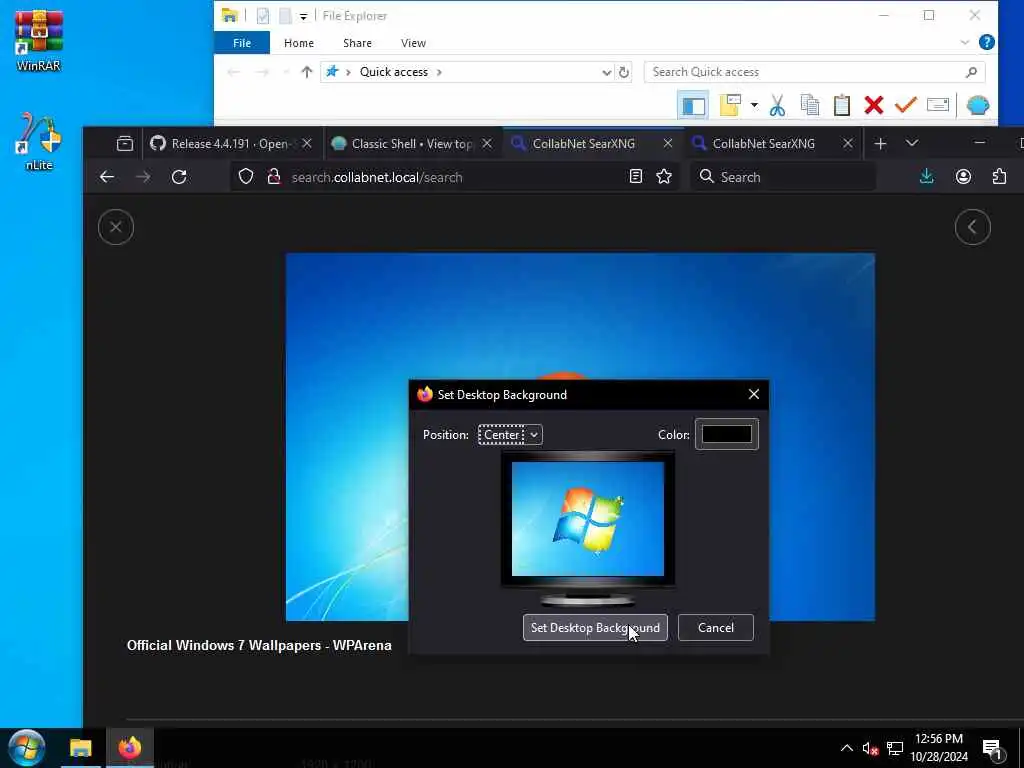
Task: Open File Explorer from the taskbar
Action: 81,748
